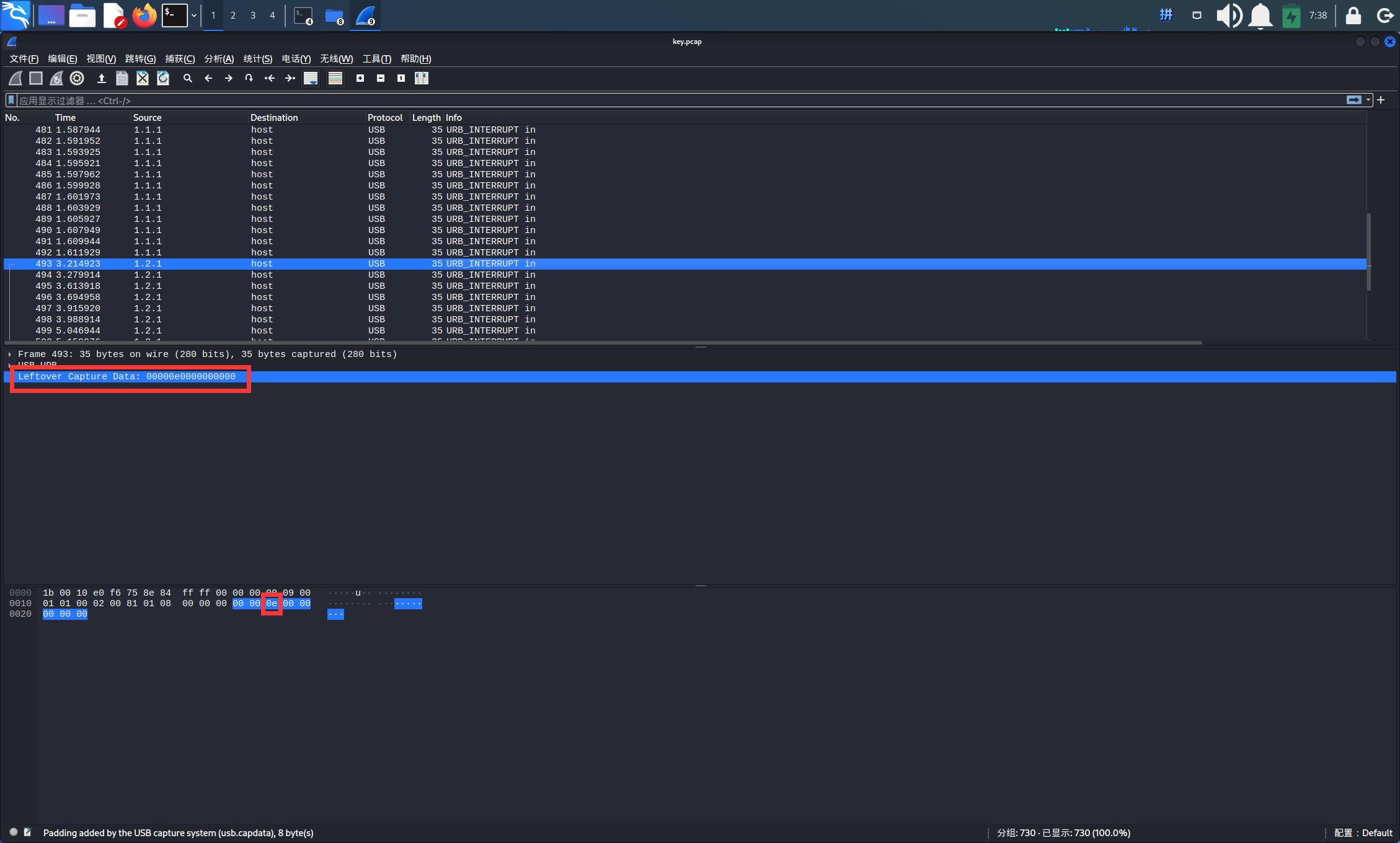The image size is (1400, 843).
Task: Open the 编辑(E) menu
Action: point(63,59)
